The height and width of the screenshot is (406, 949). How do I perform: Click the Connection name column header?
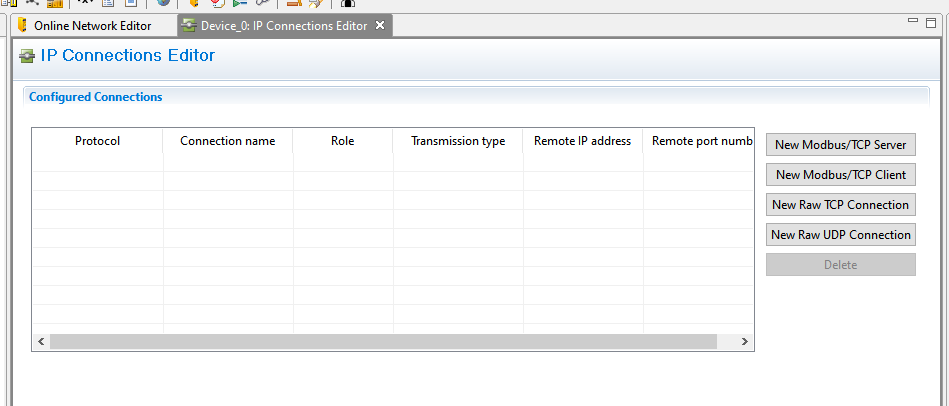click(x=228, y=141)
